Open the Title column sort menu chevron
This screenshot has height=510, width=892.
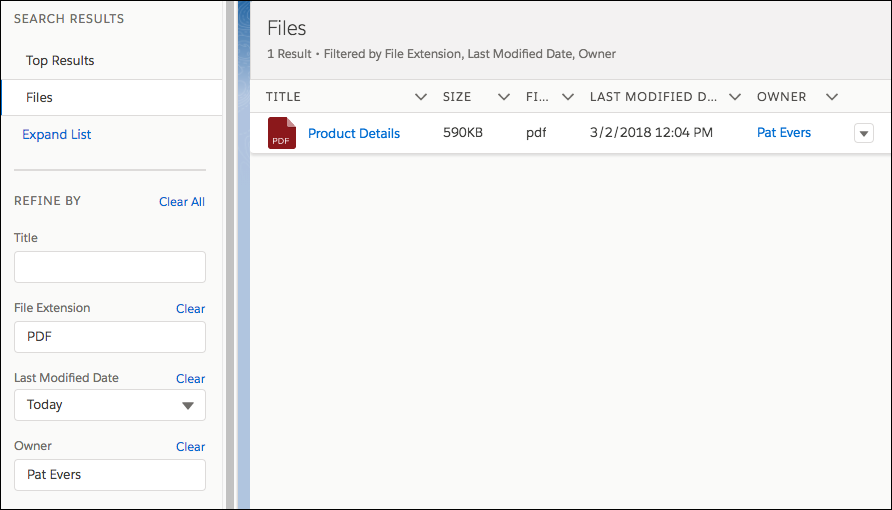[x=420, y=97]
